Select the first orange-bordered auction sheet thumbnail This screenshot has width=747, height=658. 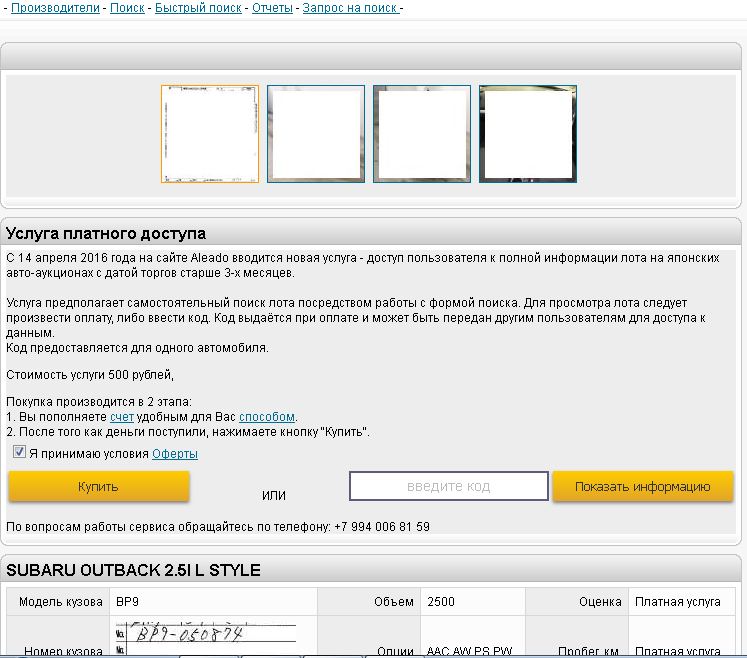pyautogui.click(x=210, y=134)
